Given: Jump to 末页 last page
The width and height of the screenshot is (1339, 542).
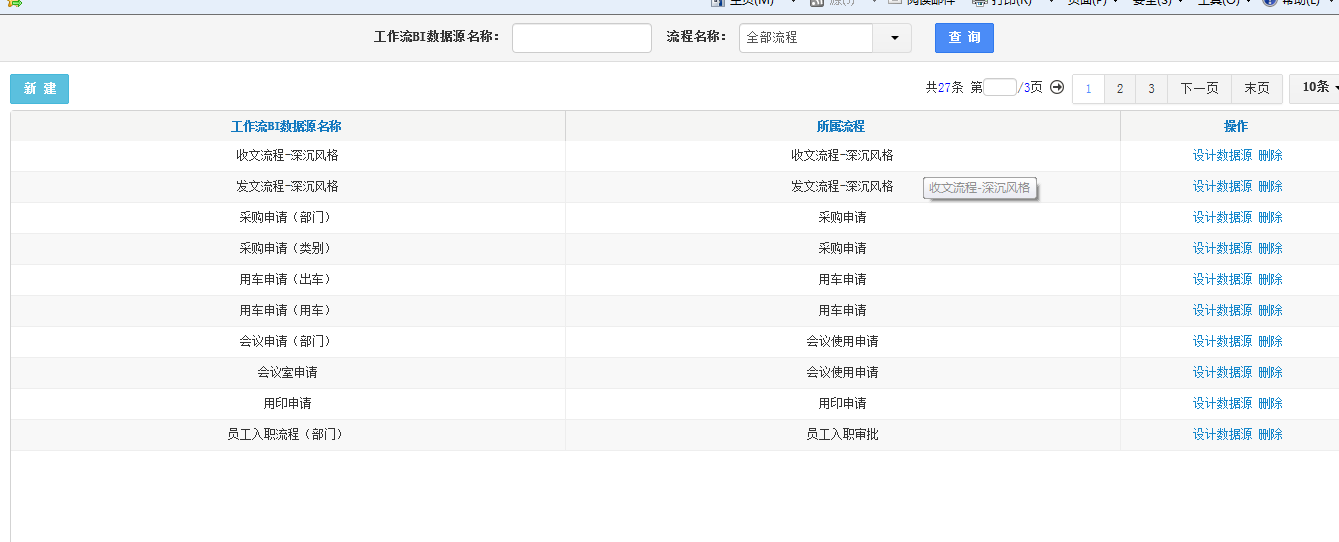Looking at the screenshot, I should (1256, 89).
